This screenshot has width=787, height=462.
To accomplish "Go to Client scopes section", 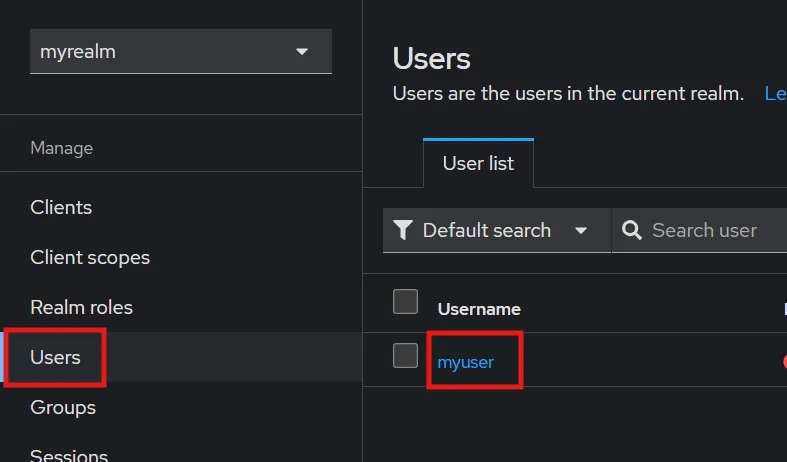I will tap(90, 257).
